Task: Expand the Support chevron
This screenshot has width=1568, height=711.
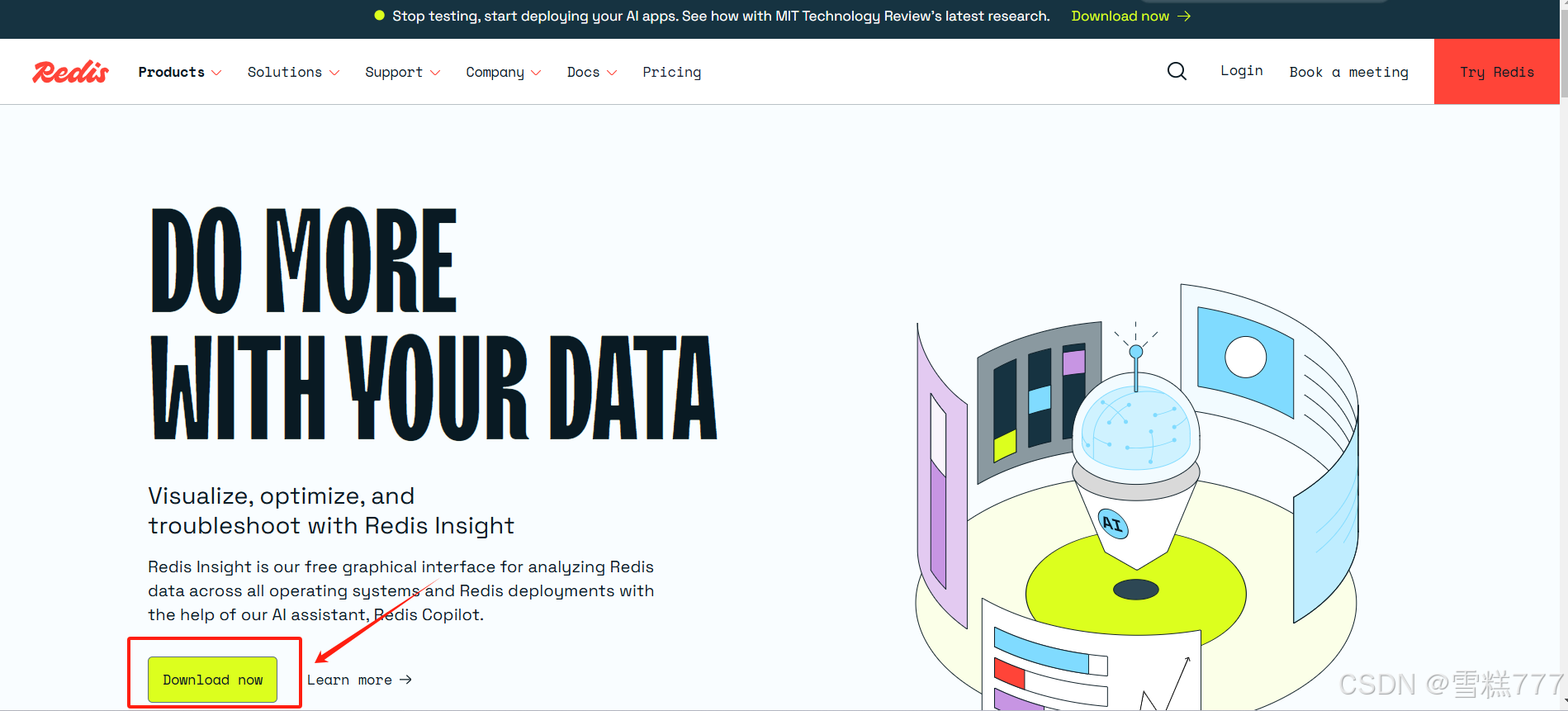Action: click(435, 73)
